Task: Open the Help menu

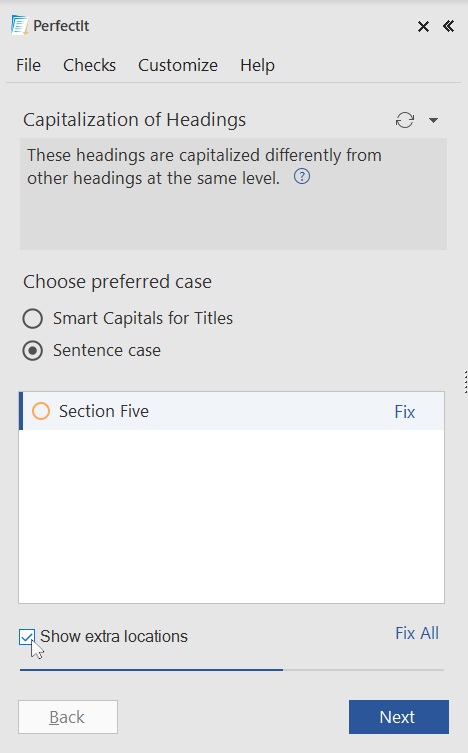Action: (x=257, y=65)
